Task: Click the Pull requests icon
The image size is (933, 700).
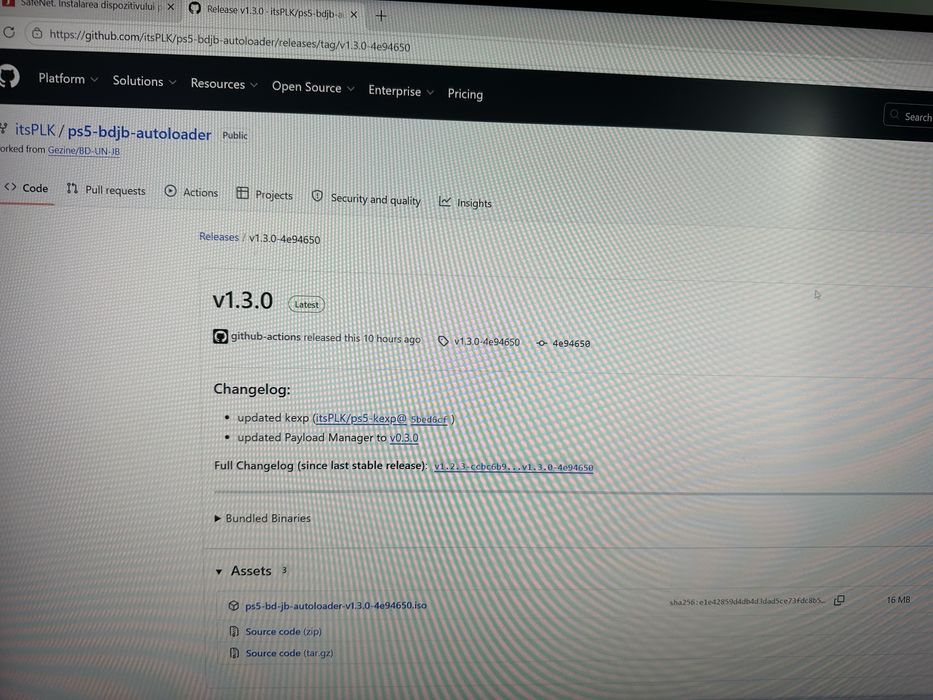Action: point(72,189)
